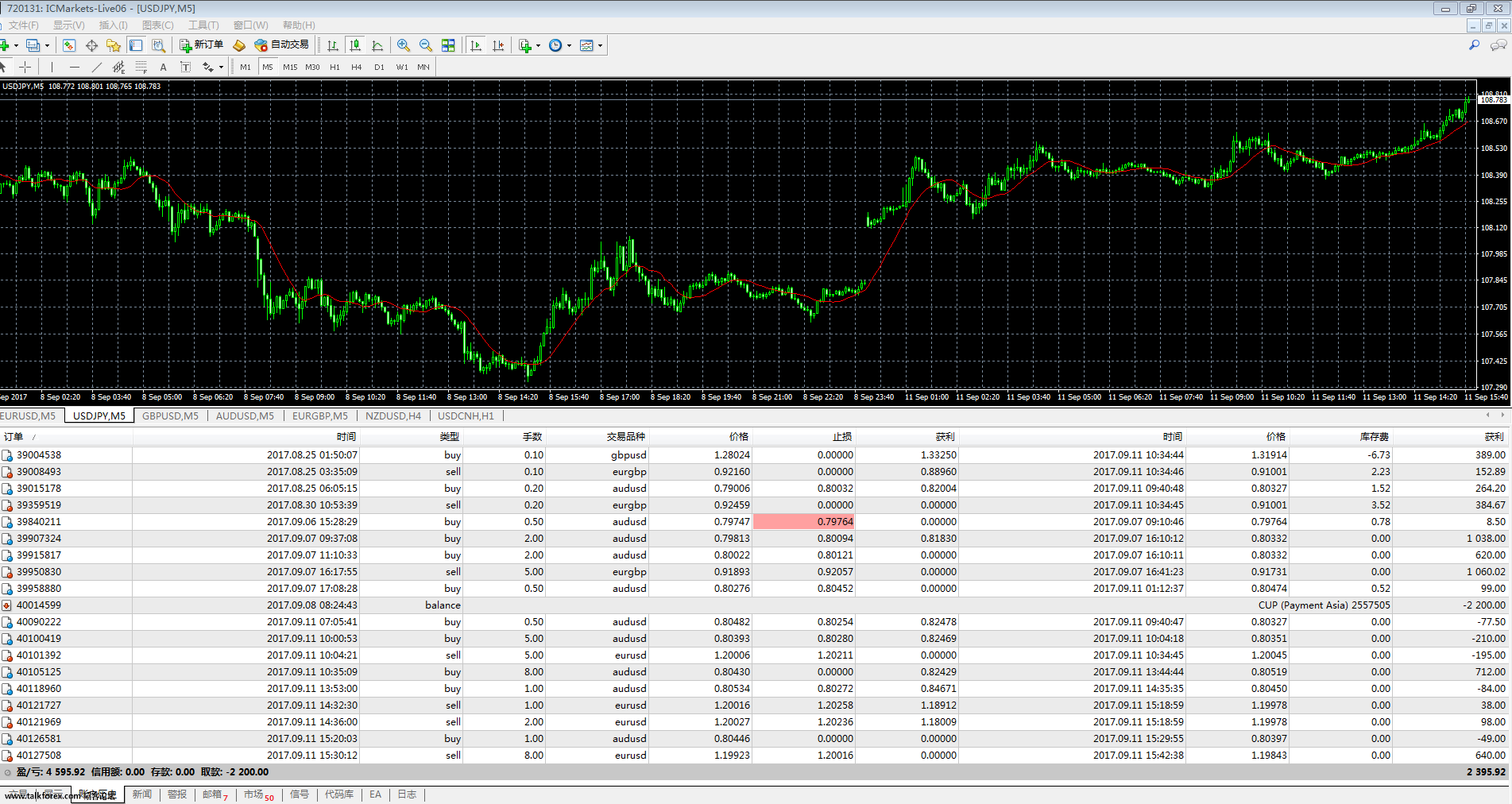Select the Text Label tool
The height and width of the screenshot is (804, 1512).
pos(185,67)
